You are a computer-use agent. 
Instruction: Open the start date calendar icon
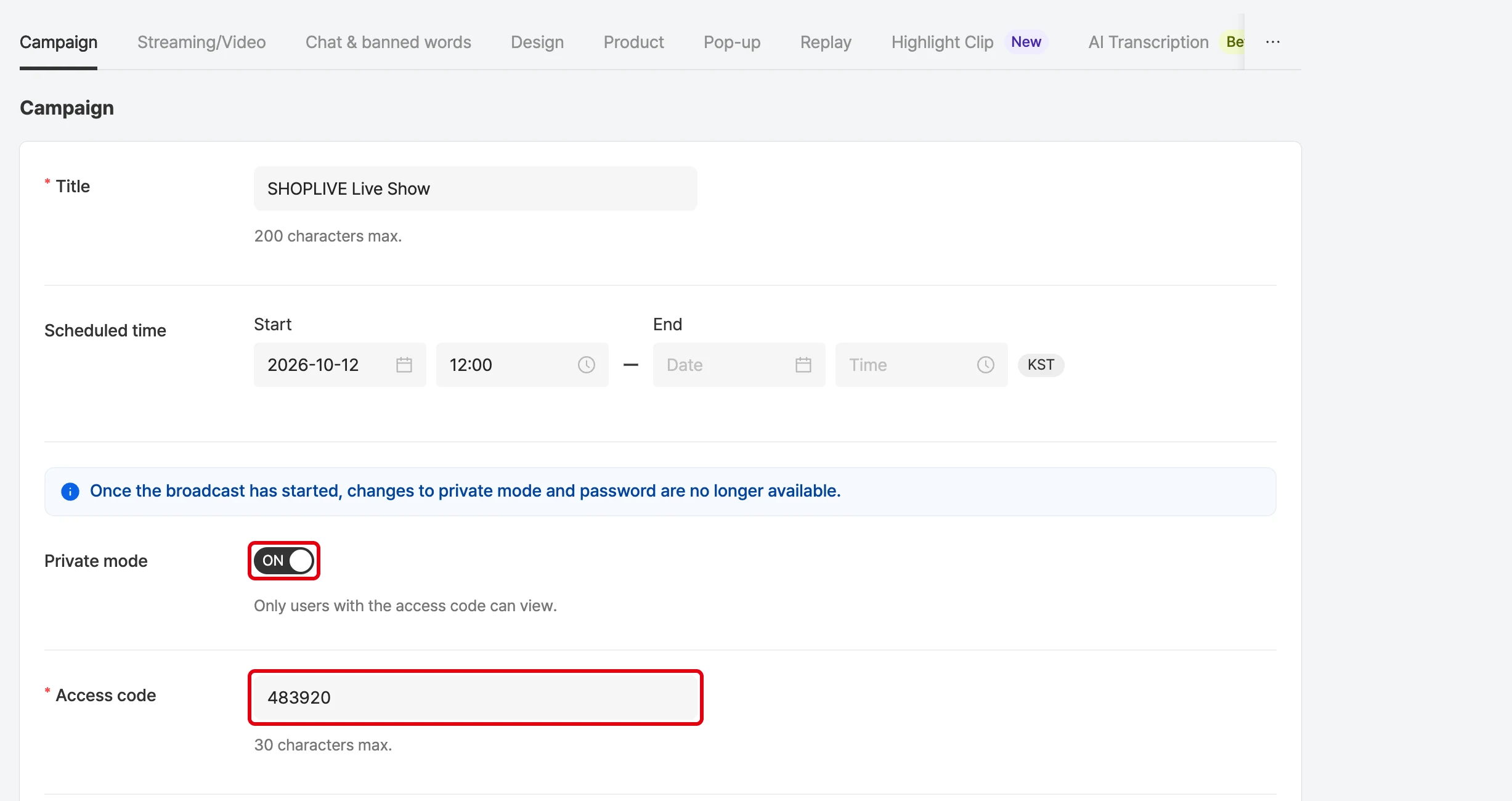(404, 365)
